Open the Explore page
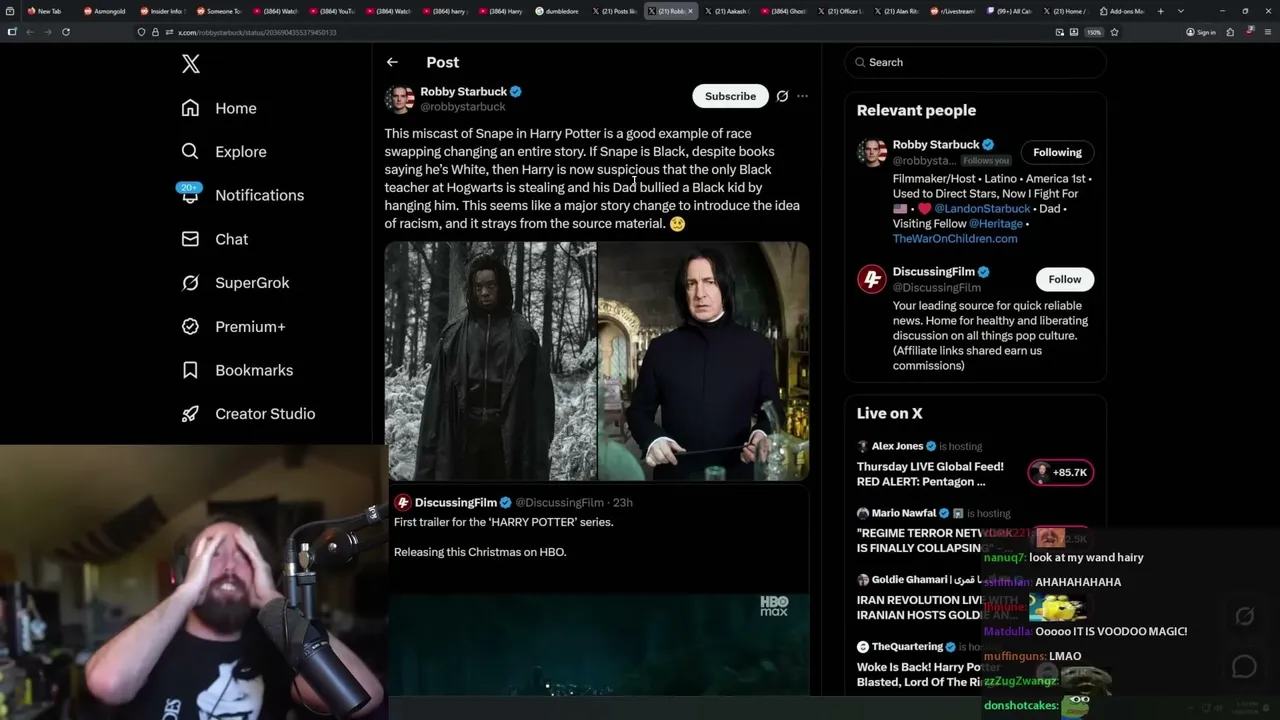This screenshot has width=1280, height=720. point(224,152)
